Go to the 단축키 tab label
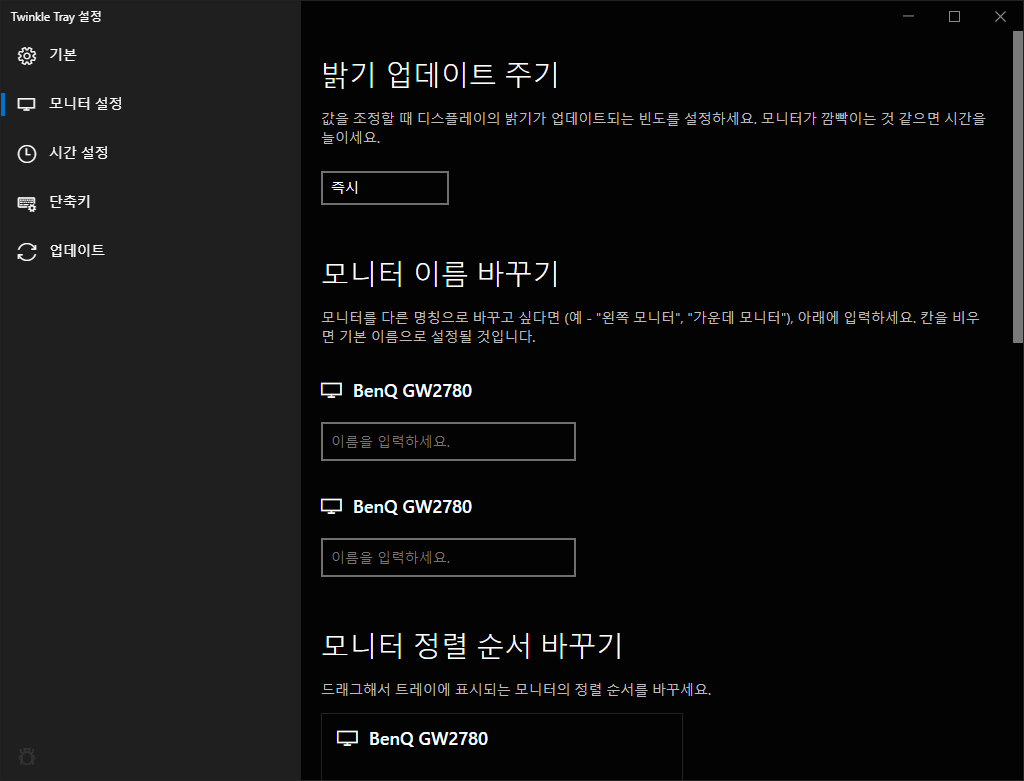Image resolution: width=1024 pixels, height=781 pixels. (x=70, y=202)
